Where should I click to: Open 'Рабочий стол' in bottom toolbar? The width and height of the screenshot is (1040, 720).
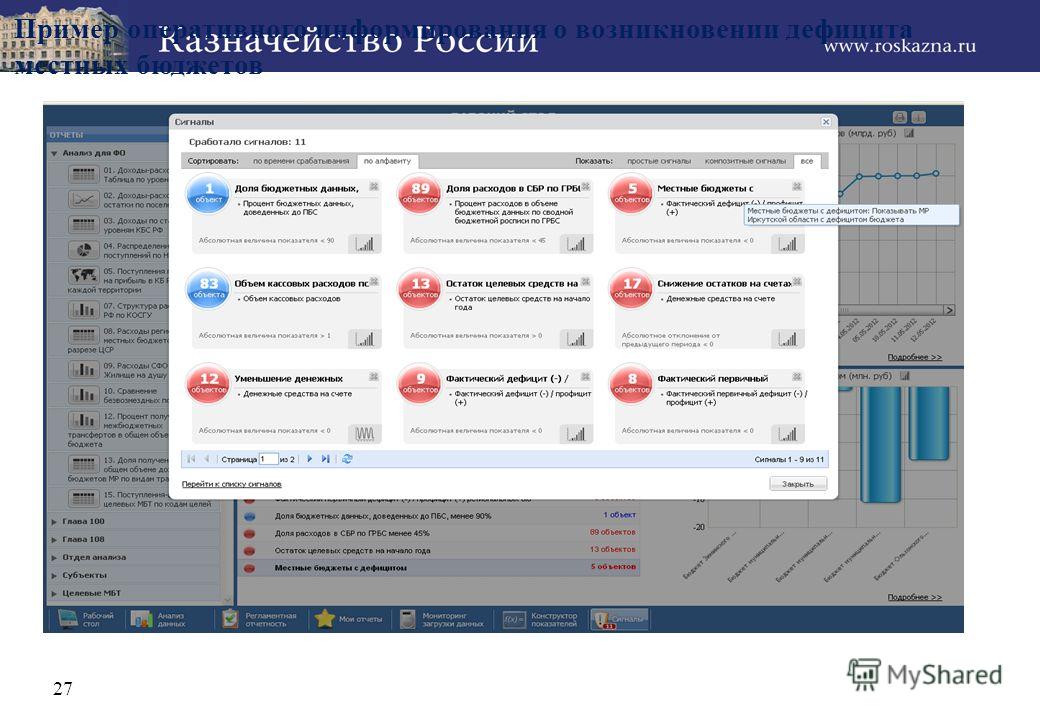86,619
